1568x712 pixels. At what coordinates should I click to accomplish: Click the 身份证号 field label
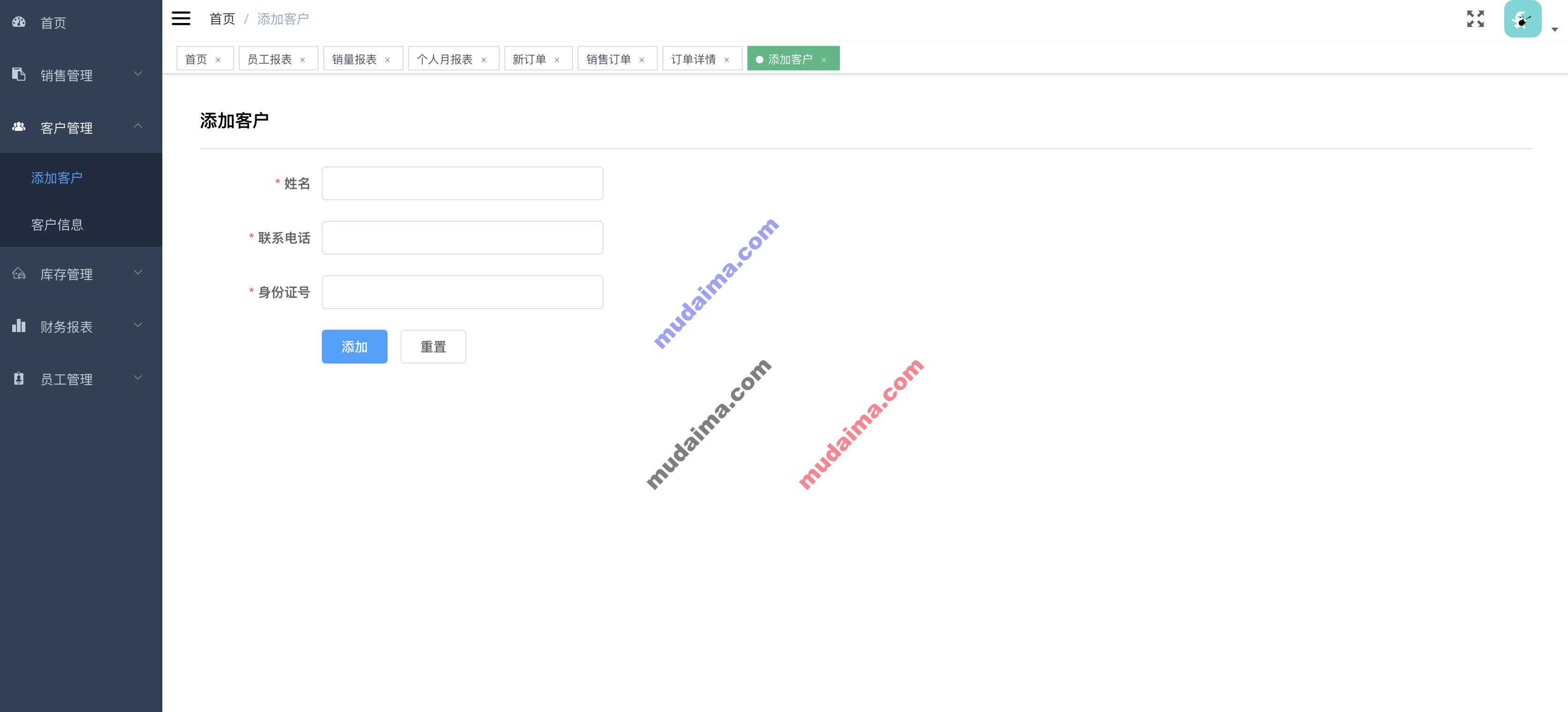point(284,292)
